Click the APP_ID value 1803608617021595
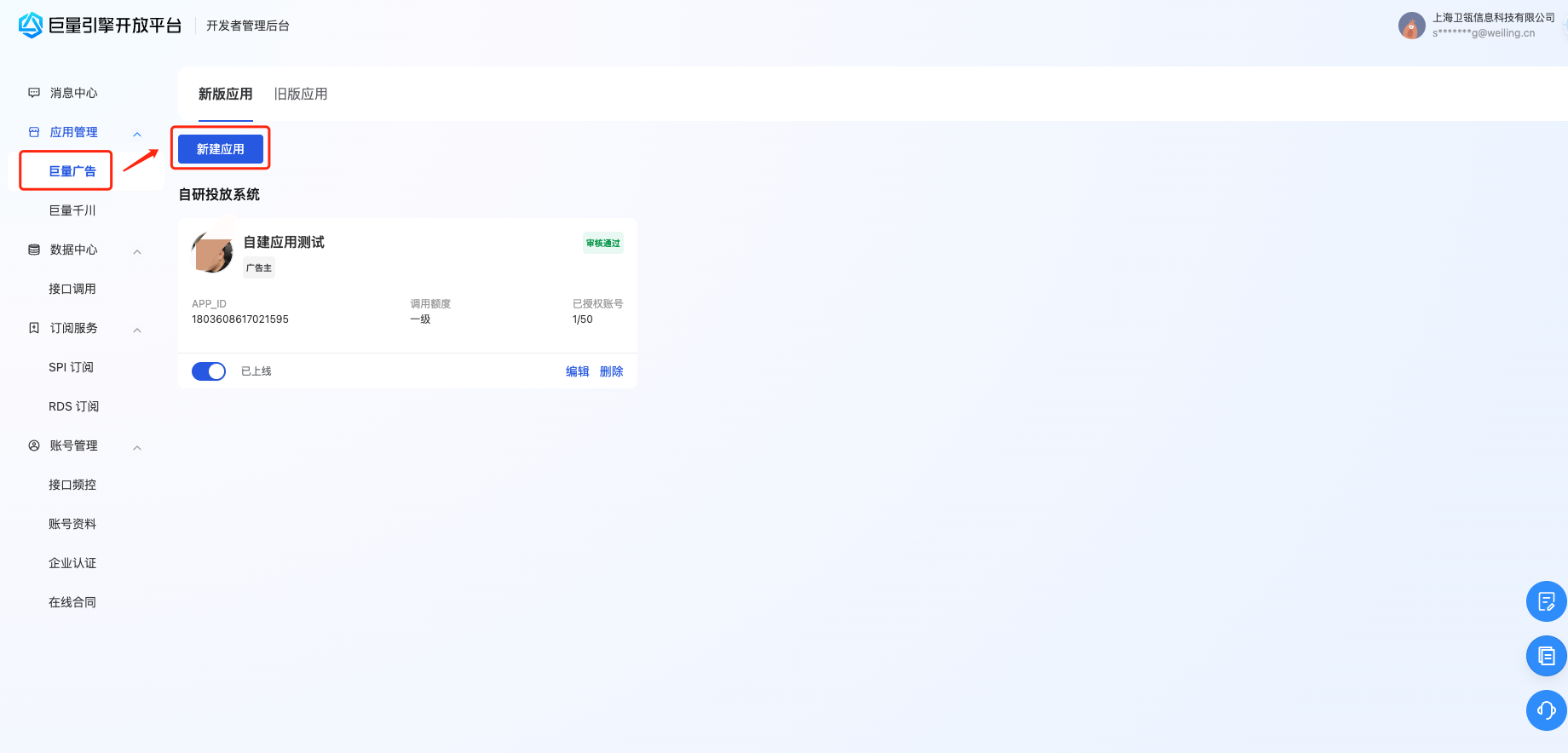1568x753 pixels. [x=240, y=319]
